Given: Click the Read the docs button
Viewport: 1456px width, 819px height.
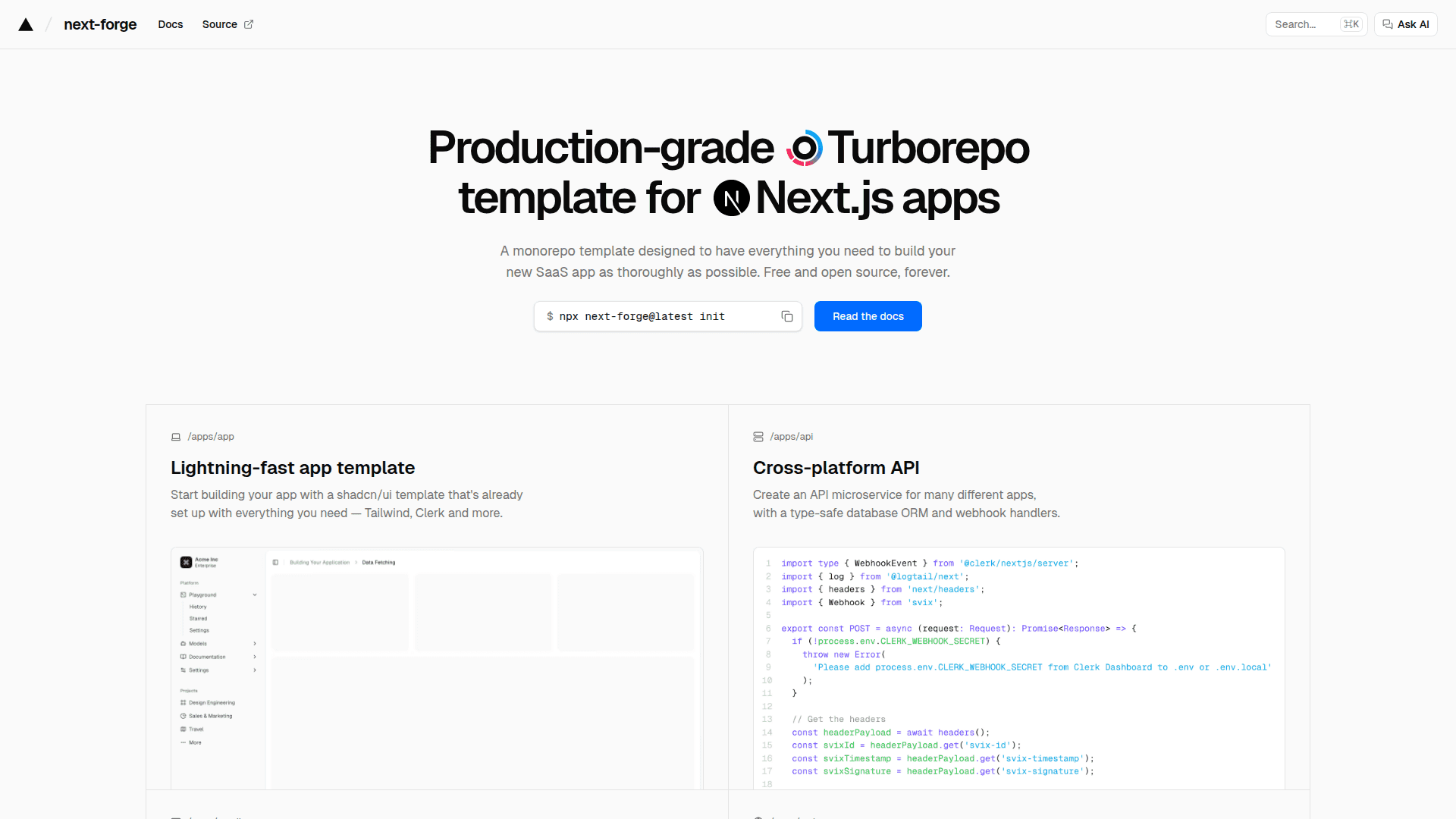Looking at the screenshot, I should 868,316.
